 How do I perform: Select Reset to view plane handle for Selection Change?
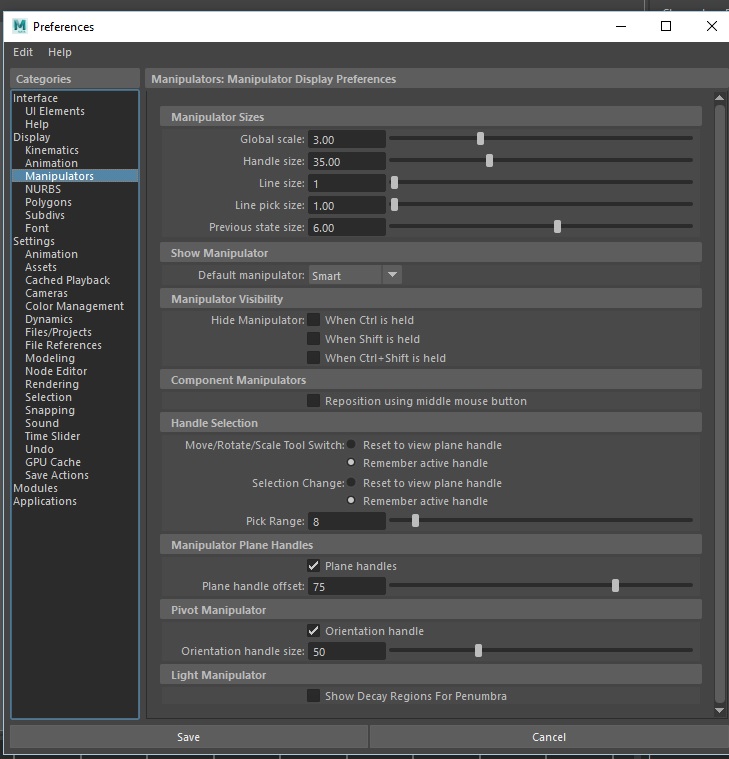click(351, 482)
